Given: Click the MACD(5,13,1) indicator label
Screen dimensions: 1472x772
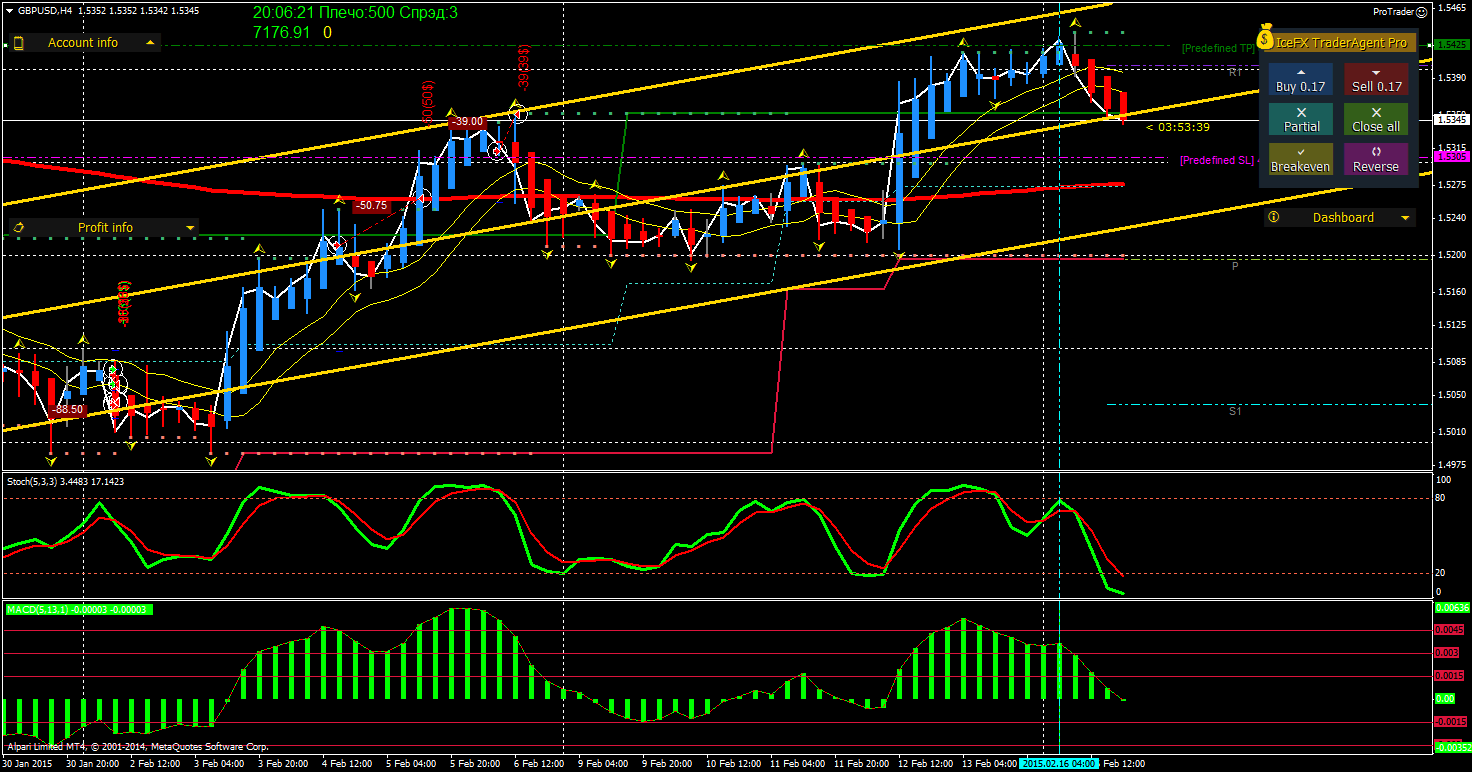Looking at the screenshot, I should coord(79,609).
